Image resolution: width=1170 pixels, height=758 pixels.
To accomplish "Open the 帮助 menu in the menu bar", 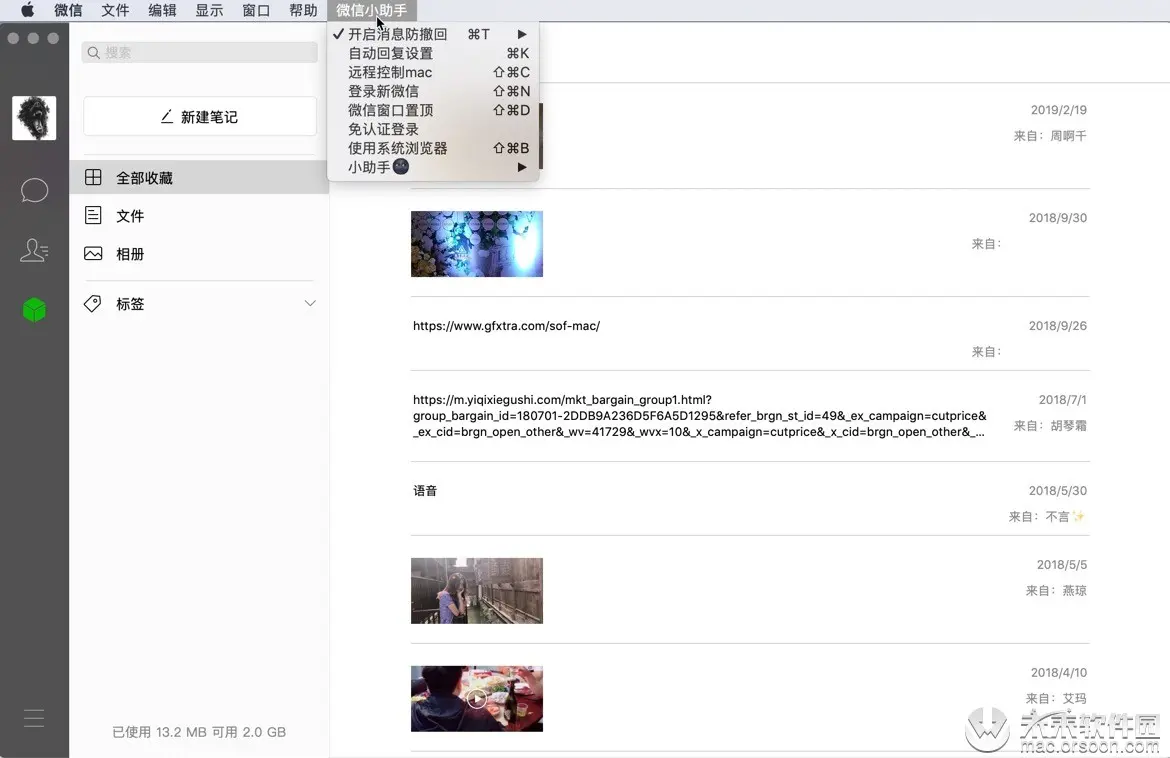I will point(303,11).
